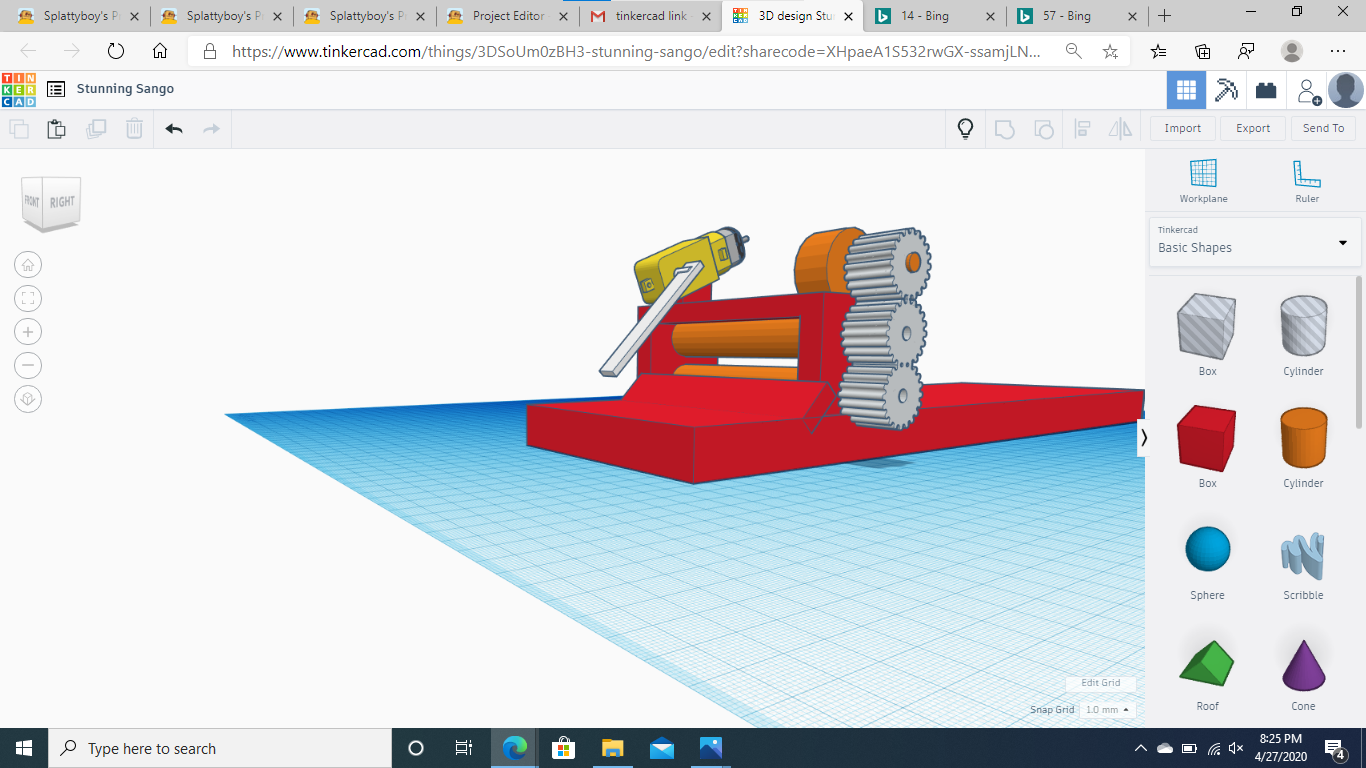Image resolution: width=1366 pixels, height=768 pixels.
Task: Collapse the shapes panel with chevron
Action: (1144, 437)
